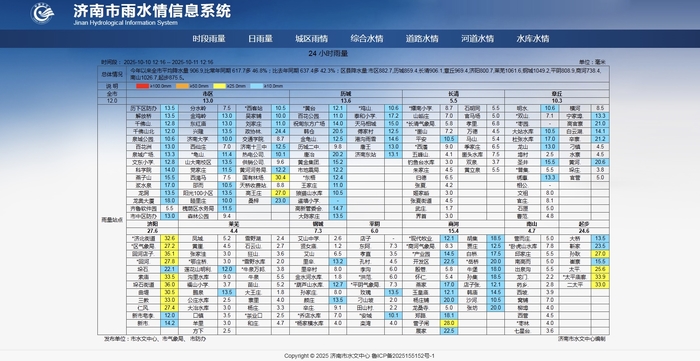Image resolution: width=700 pixels, height=361 pixels.
Task: Click the 祝甸东方广场 station name
Action: (x=309, y=124)
